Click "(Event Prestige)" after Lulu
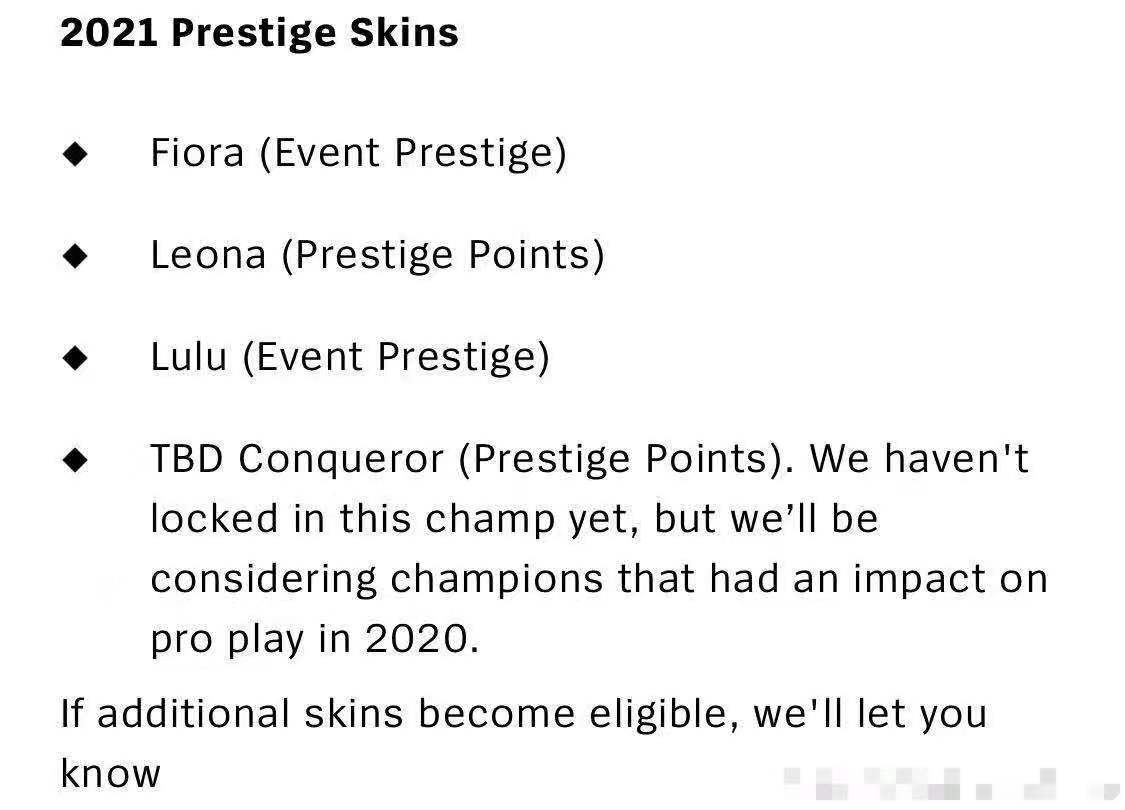Viewport: 1125px width, 810px height. pyautogui.click(x=396, y=357)
